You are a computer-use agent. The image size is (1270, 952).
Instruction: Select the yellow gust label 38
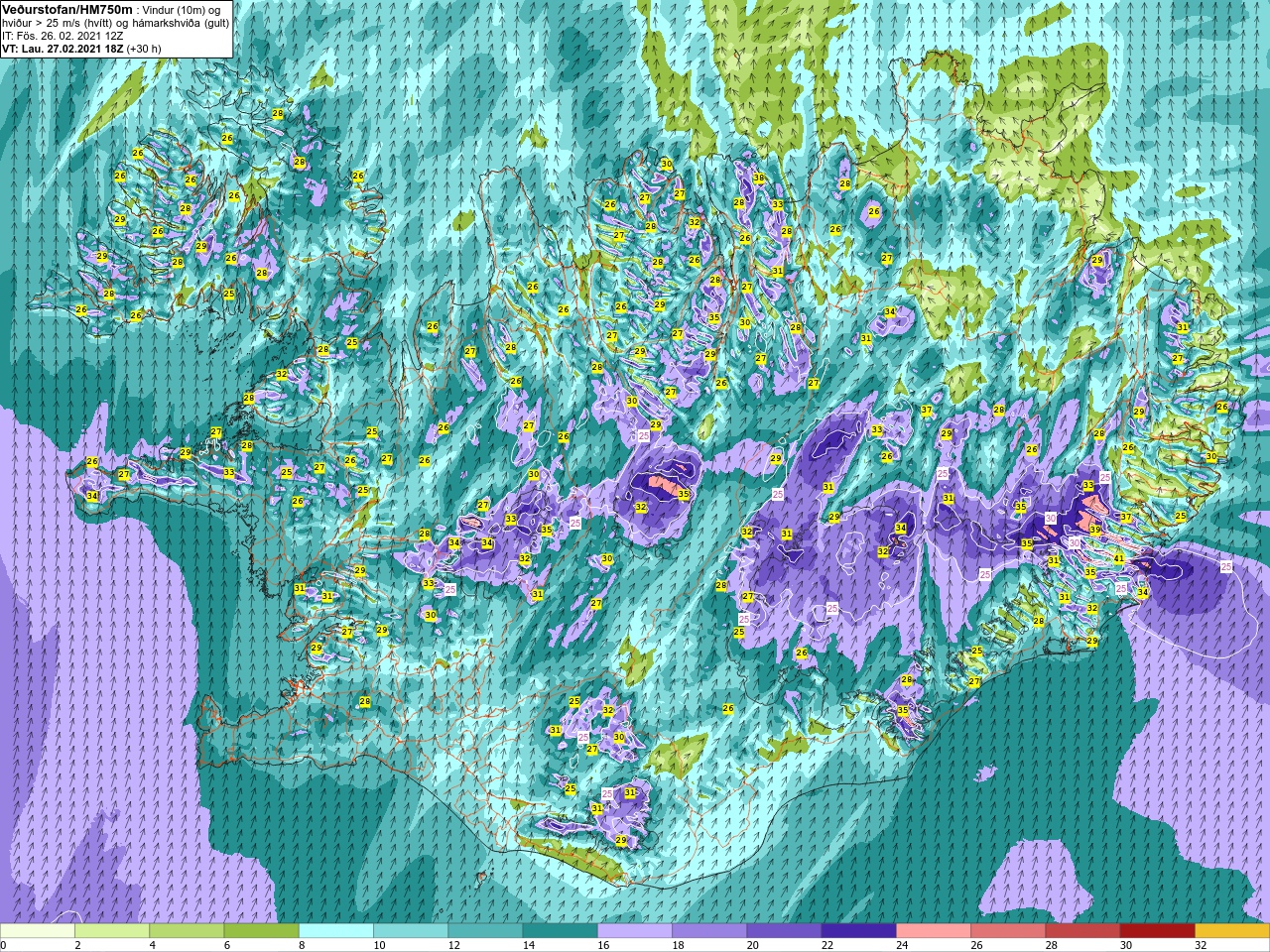point(758,178)
